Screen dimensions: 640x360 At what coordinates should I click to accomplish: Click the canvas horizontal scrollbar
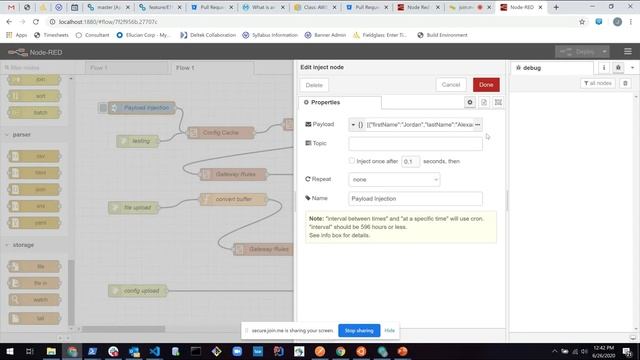click(x=123, y=329)
